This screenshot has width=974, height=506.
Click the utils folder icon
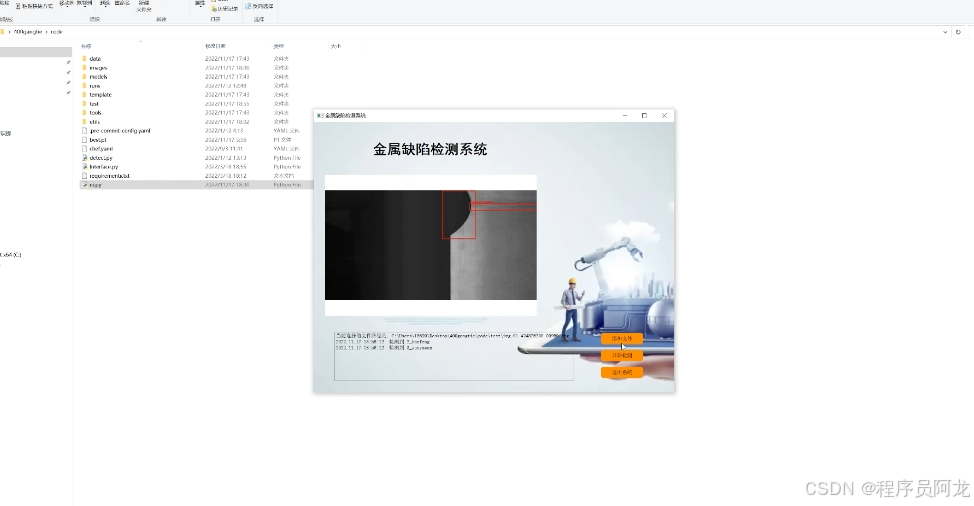[84, 122]
